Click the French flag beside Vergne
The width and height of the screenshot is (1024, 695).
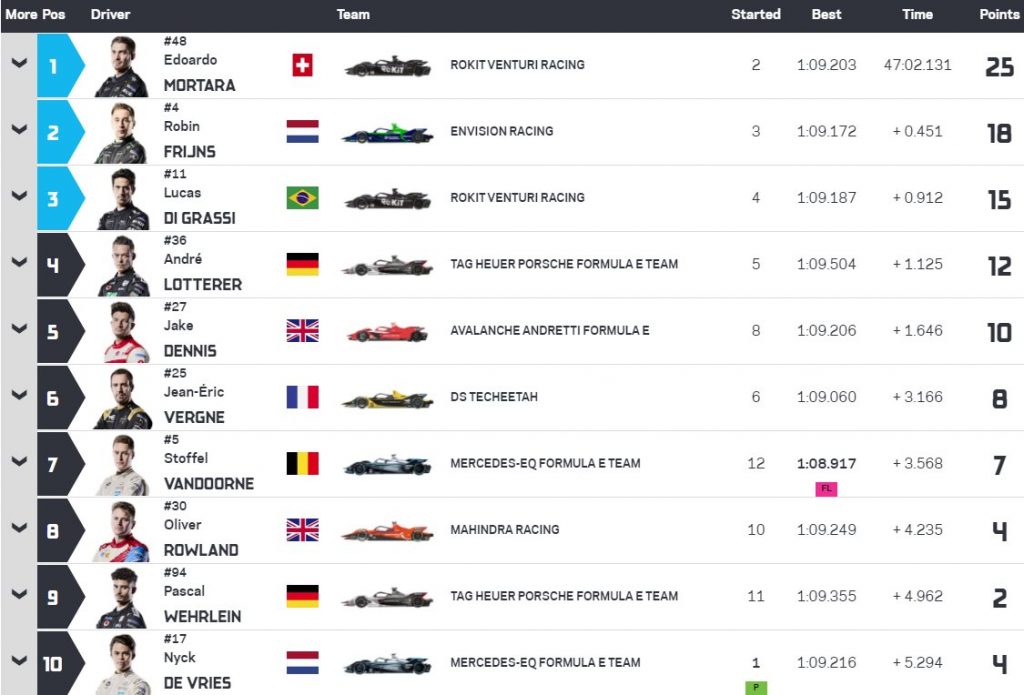tap(302, 397)
